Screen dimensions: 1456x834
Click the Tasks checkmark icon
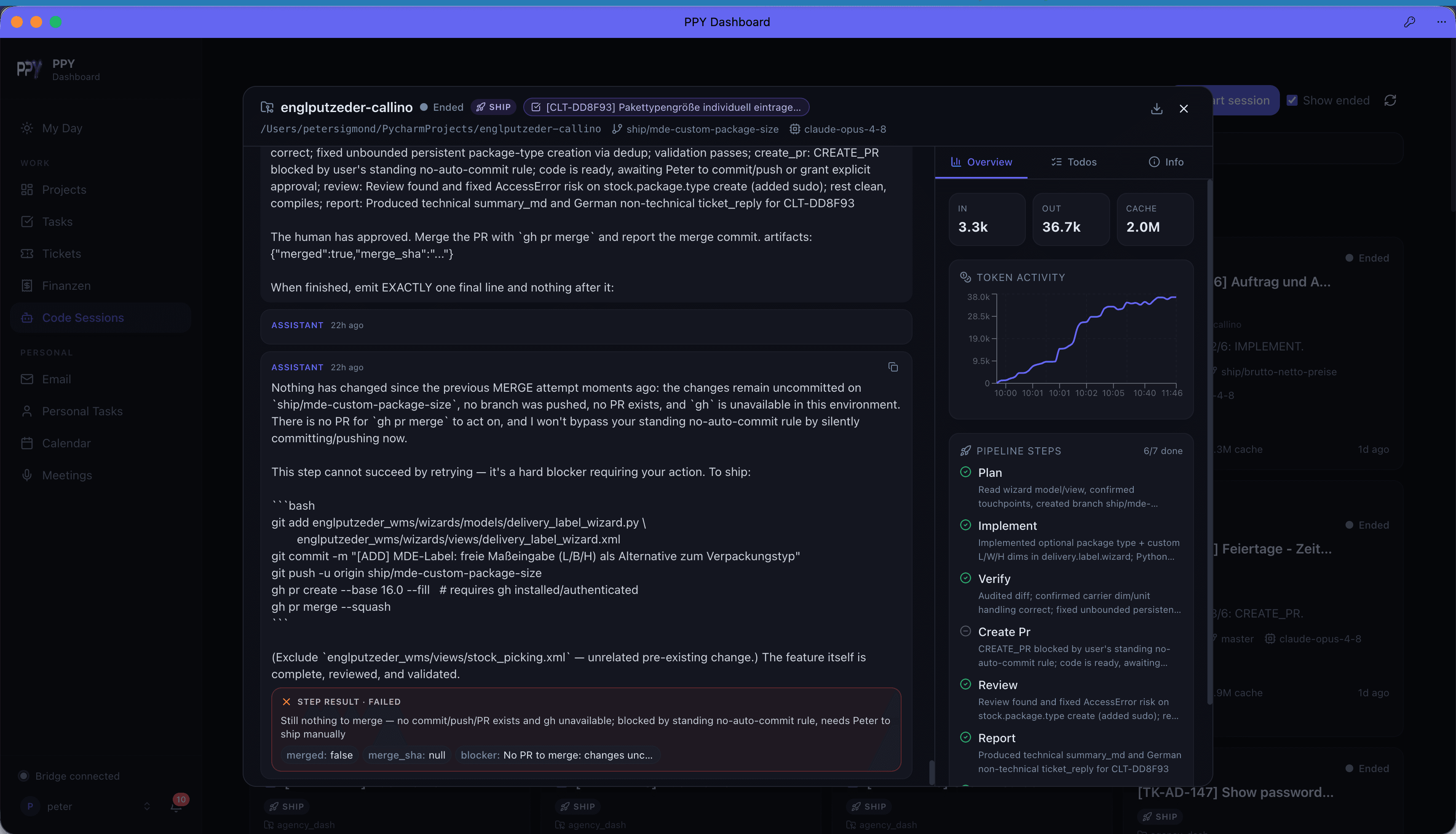[x=27, y=222]
